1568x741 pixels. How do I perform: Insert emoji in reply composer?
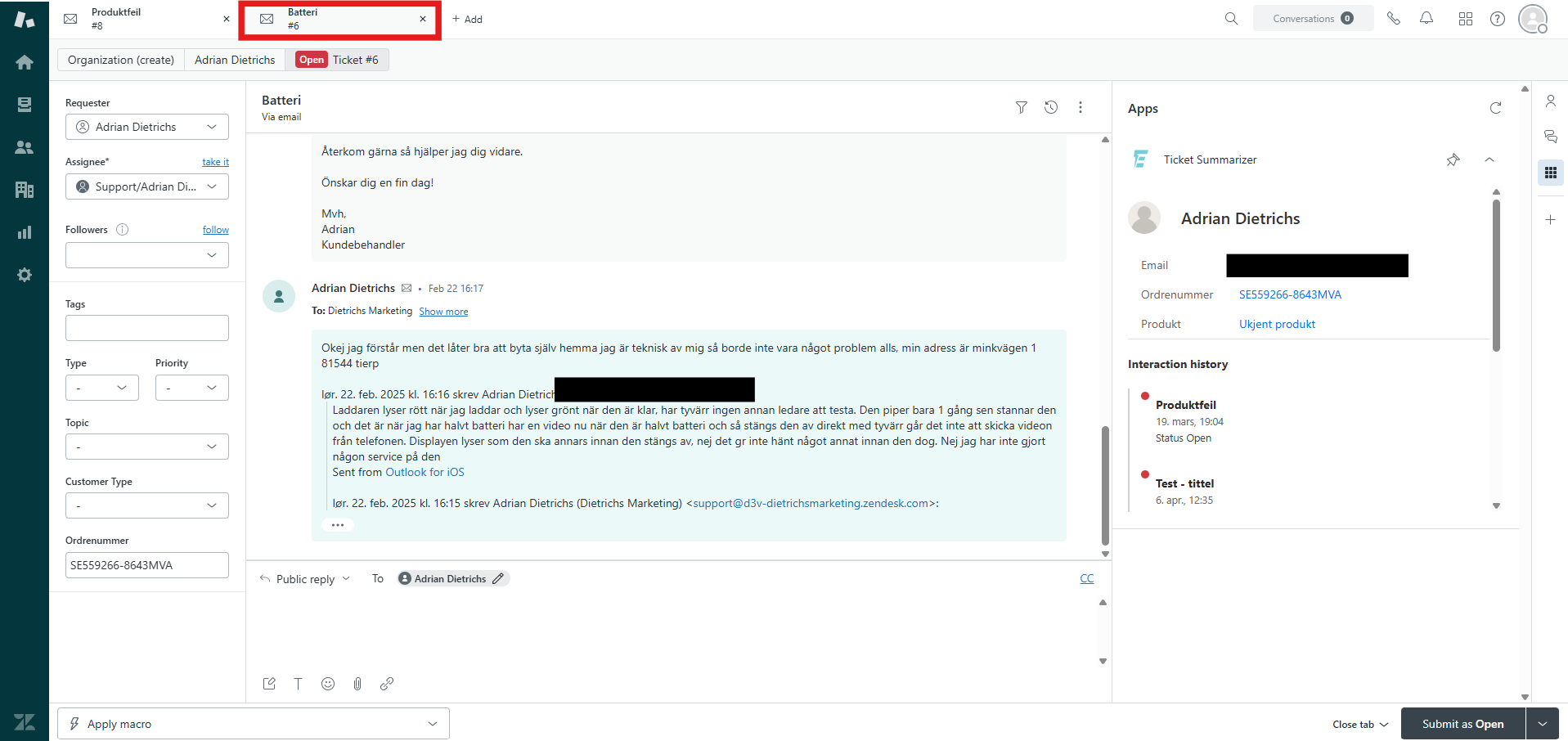(328, 684)
